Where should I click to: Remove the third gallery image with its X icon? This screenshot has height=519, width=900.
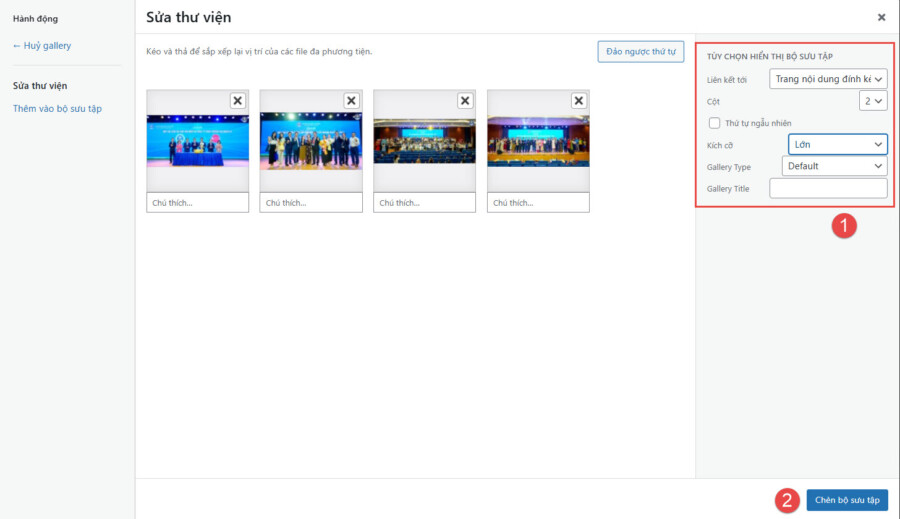[465, 100]
